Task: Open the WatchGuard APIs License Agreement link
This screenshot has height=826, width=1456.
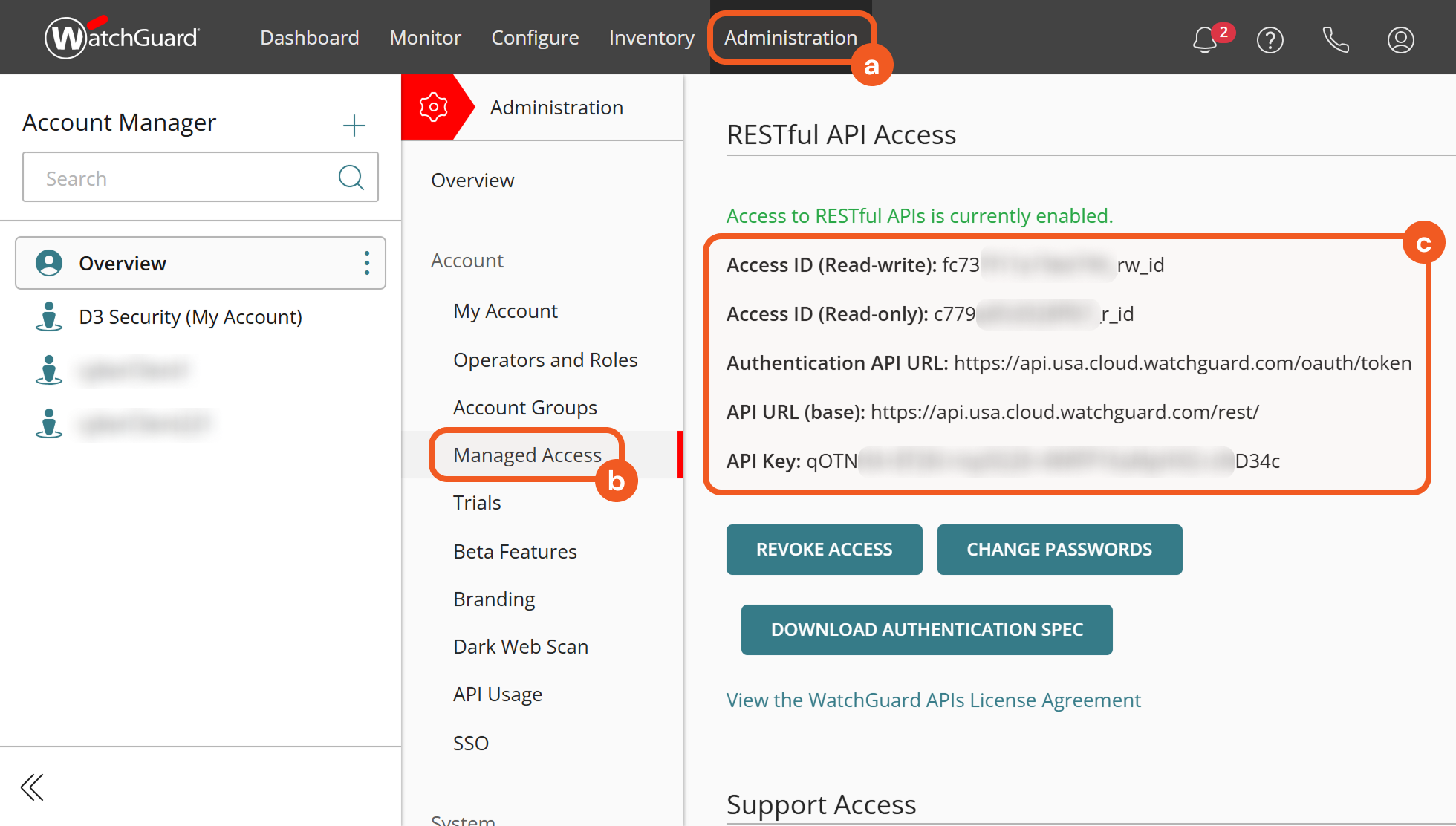Action: click(933, 700)
